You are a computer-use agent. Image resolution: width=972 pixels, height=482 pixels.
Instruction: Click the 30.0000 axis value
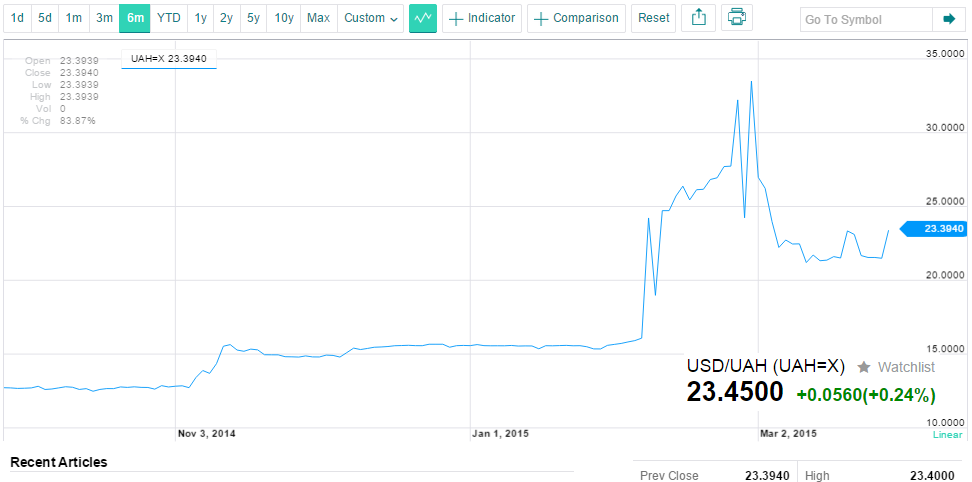[944, 128]
